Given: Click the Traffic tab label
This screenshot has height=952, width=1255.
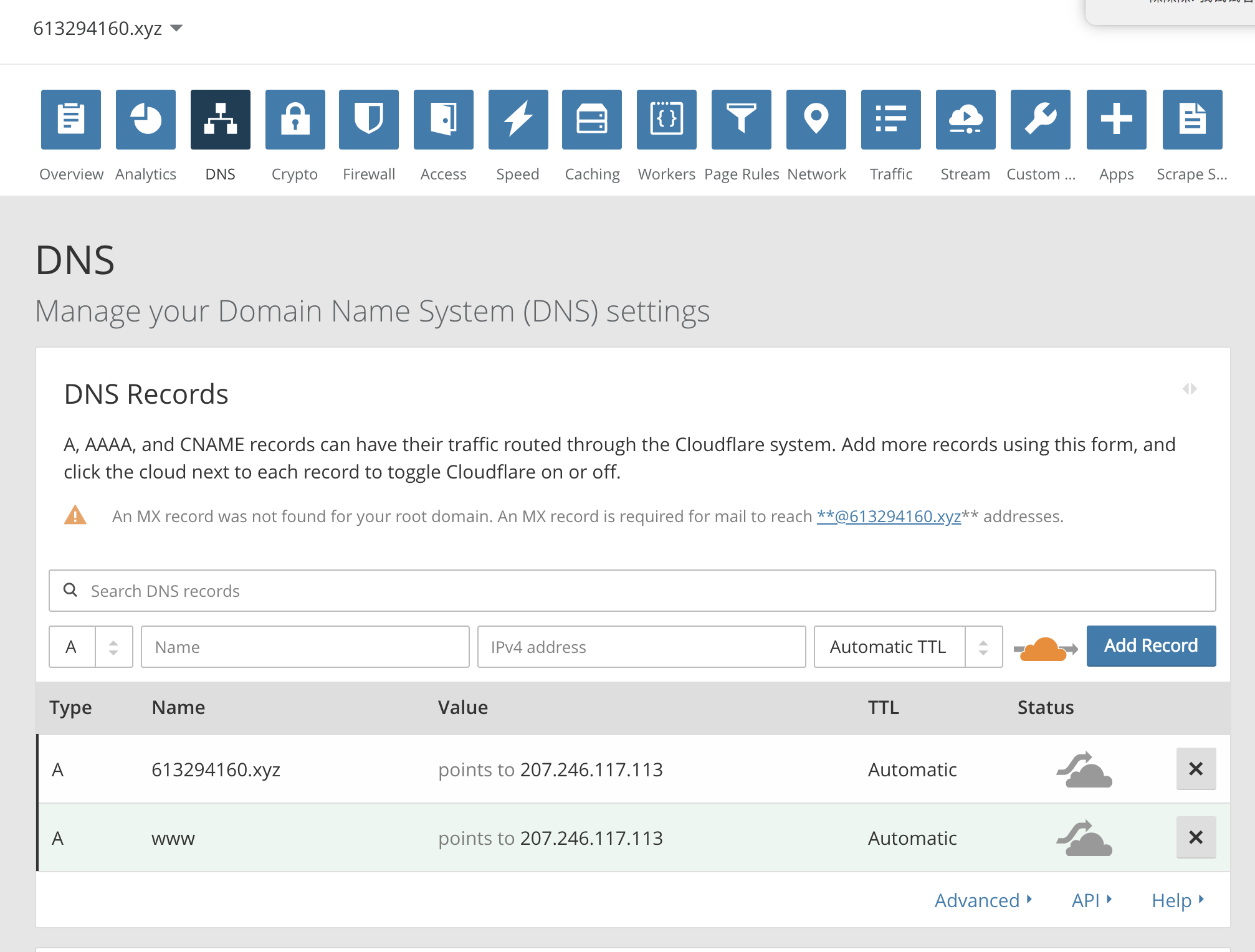Looking at the screenshot, I should (x=891, y=174).
